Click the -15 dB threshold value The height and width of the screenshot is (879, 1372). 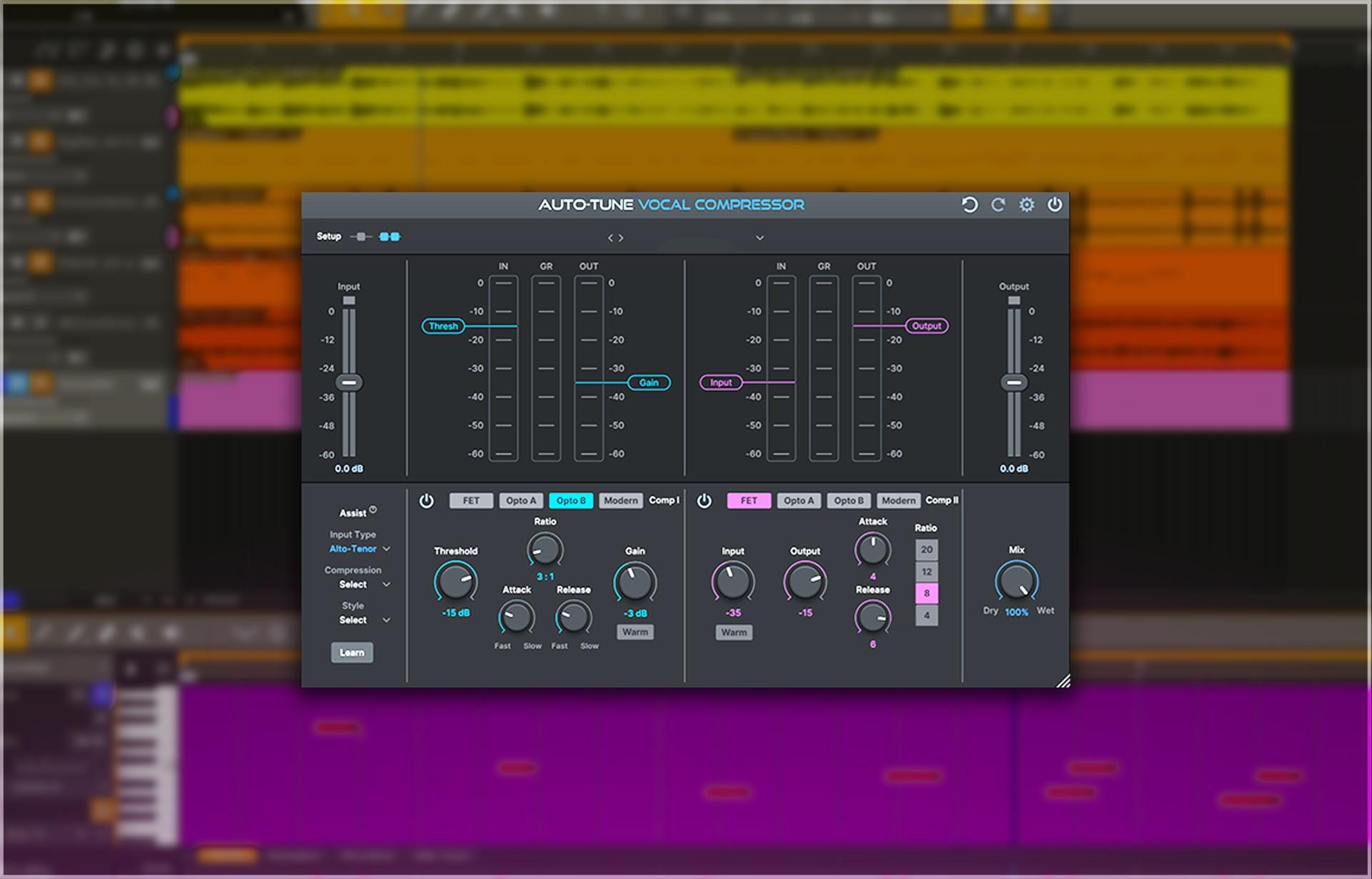[456, 613]
